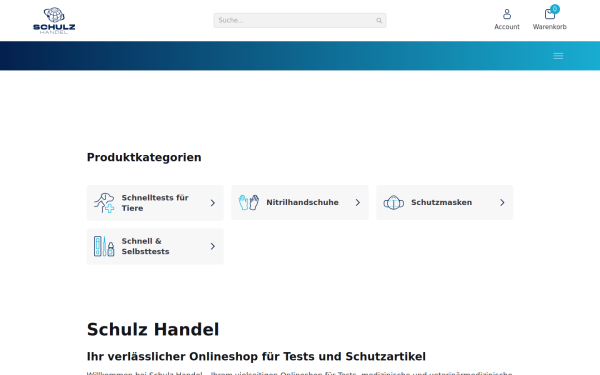Open the hamburger menu in the blue bar
The image size is (600, 375).
(x=558, y=56)
